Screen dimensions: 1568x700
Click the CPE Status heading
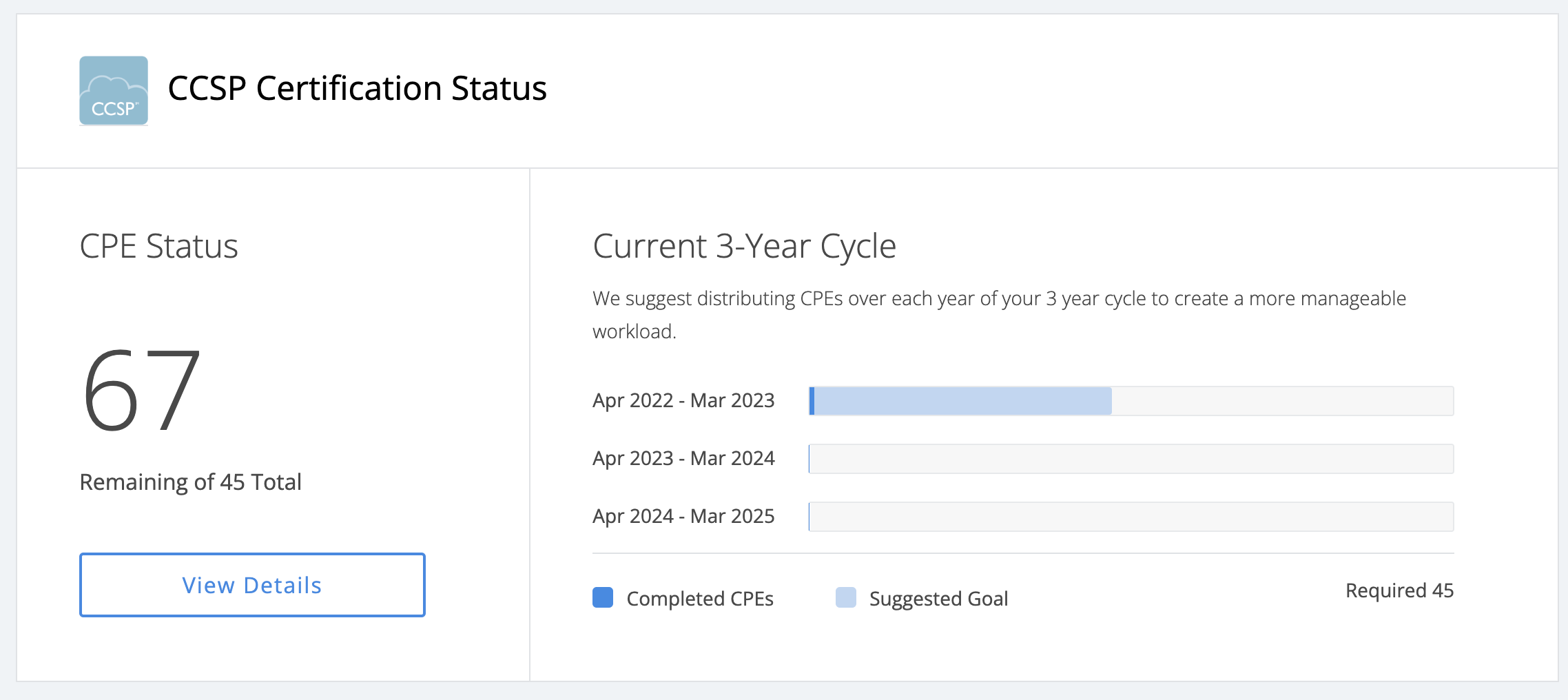coord(158,246)
